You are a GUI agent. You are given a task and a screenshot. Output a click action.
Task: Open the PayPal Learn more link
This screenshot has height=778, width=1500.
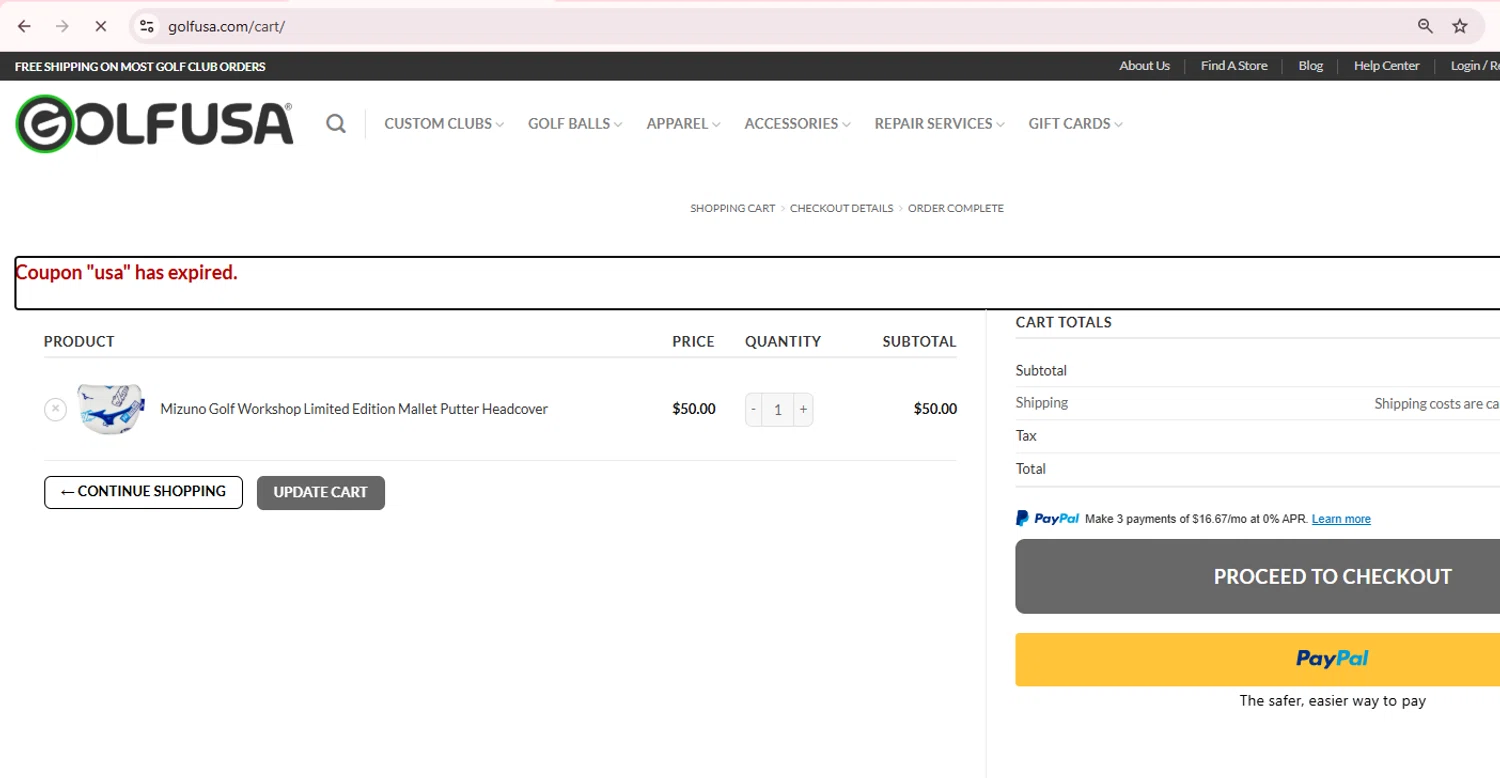tap(1341, 519)
